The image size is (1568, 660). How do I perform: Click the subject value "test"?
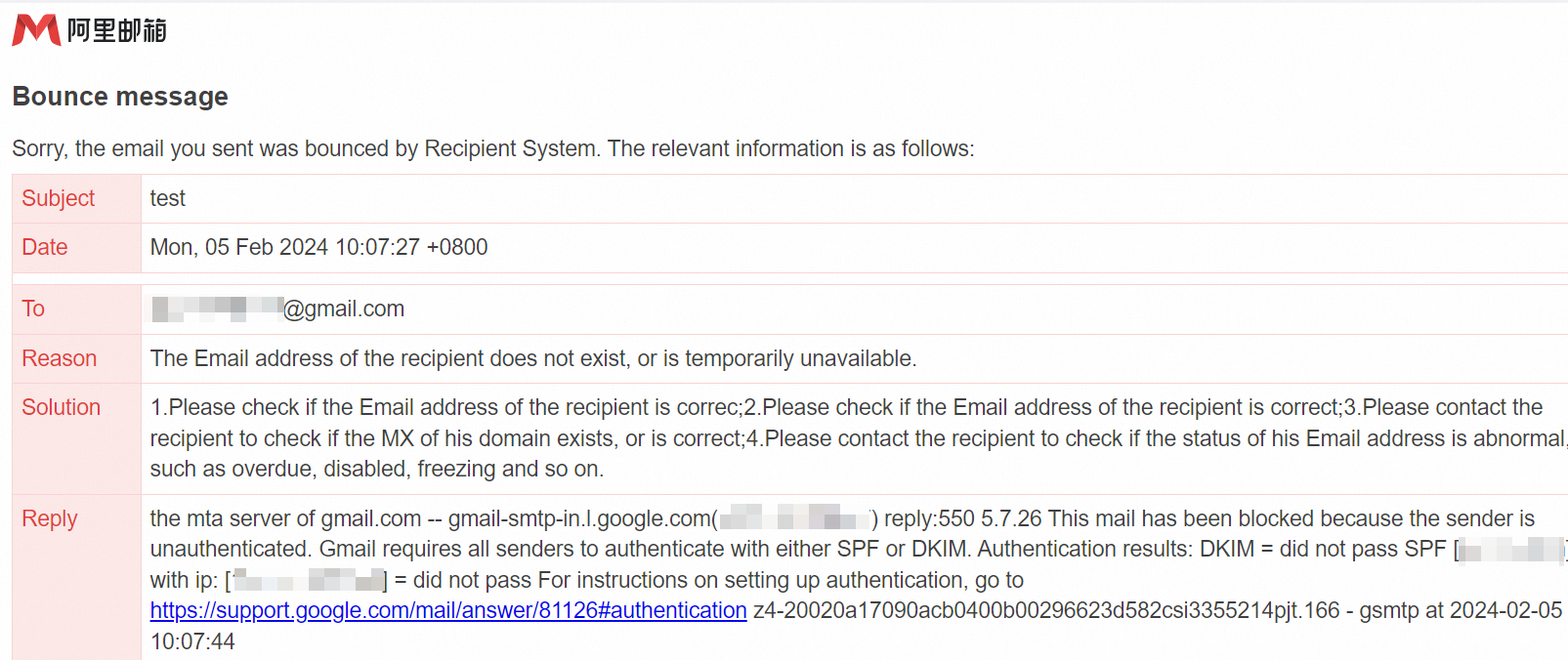coord(168,198)
